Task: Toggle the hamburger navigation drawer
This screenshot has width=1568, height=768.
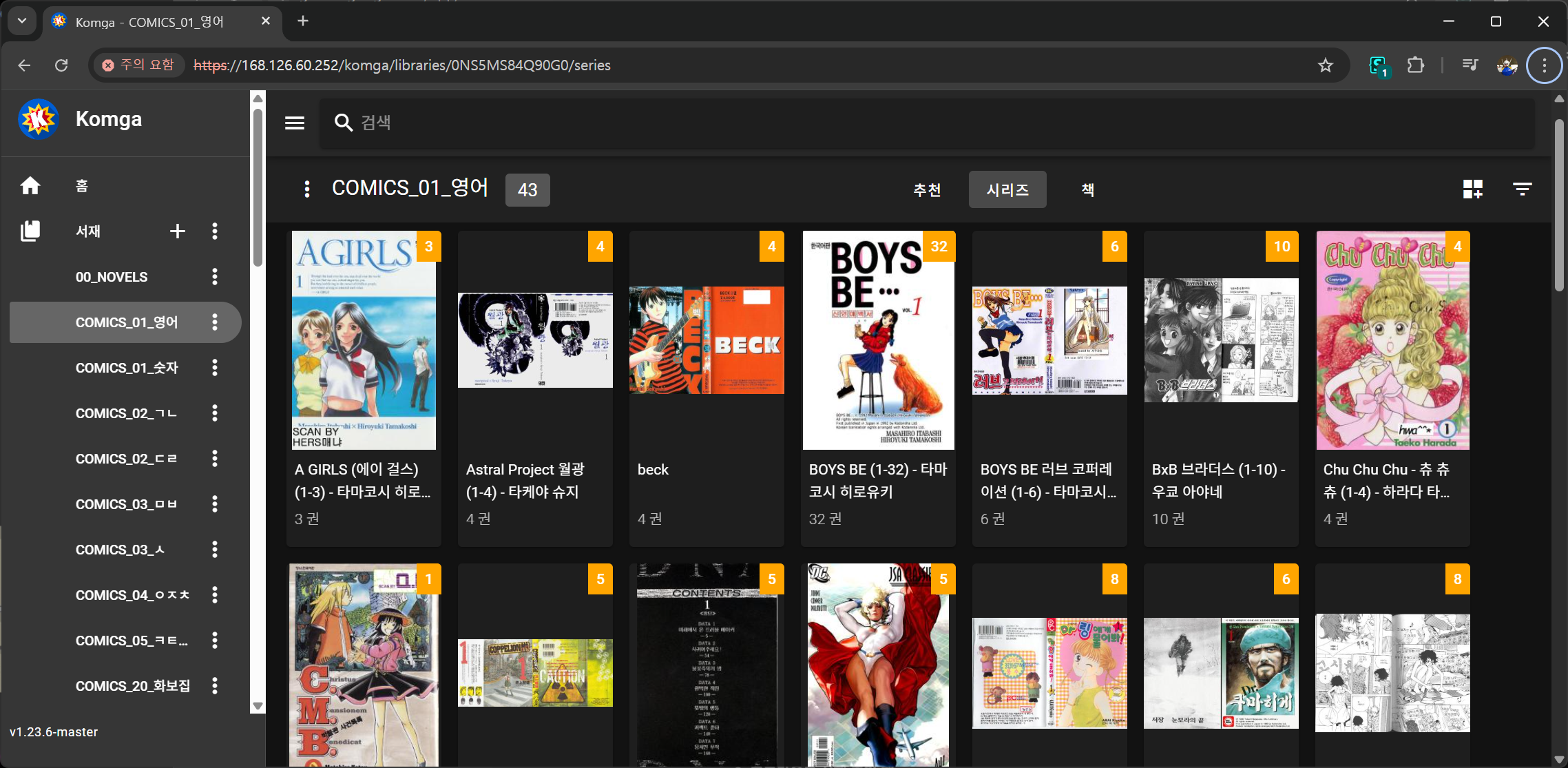Action: click(295, 123)
